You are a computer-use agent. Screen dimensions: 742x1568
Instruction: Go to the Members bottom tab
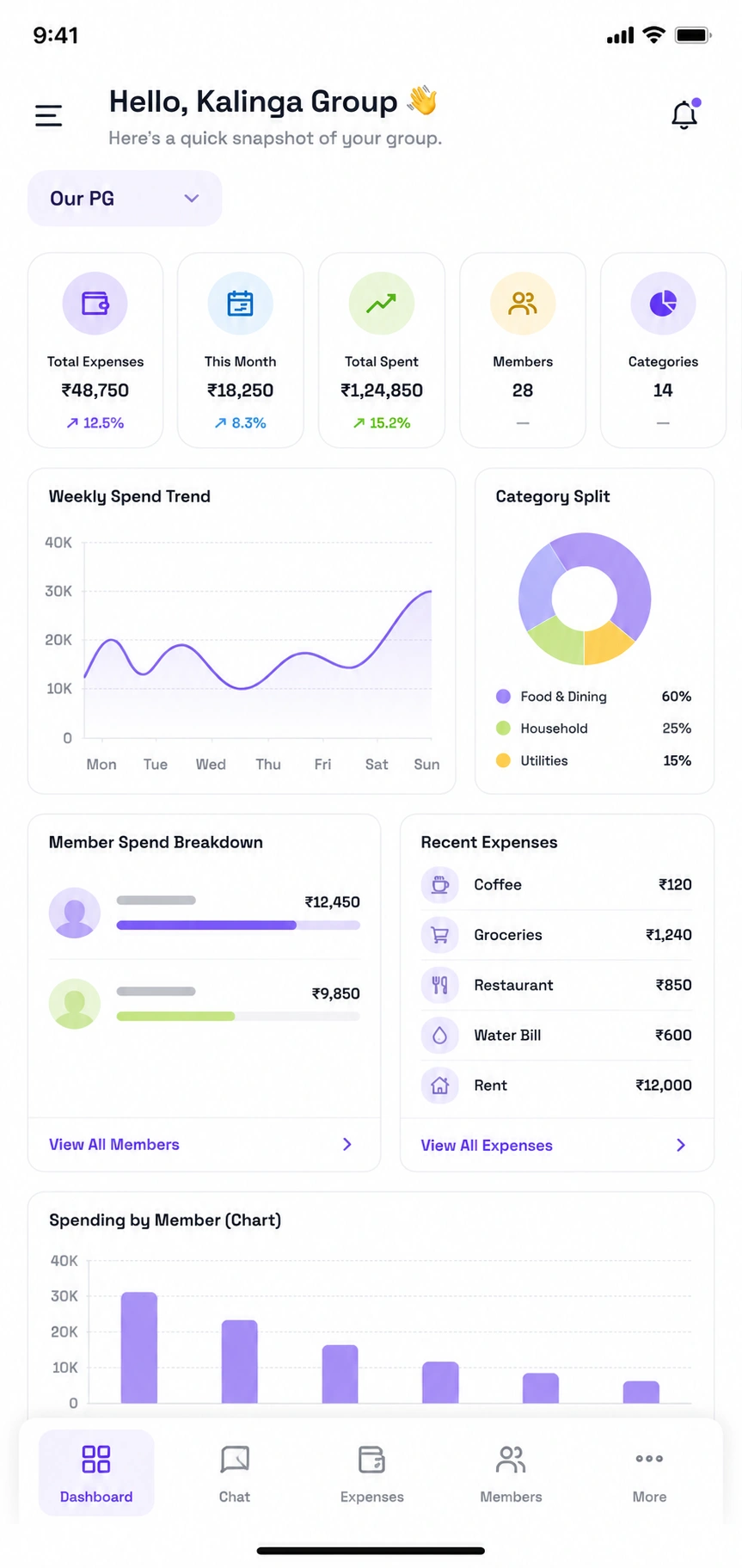[x=511, y=1473]
